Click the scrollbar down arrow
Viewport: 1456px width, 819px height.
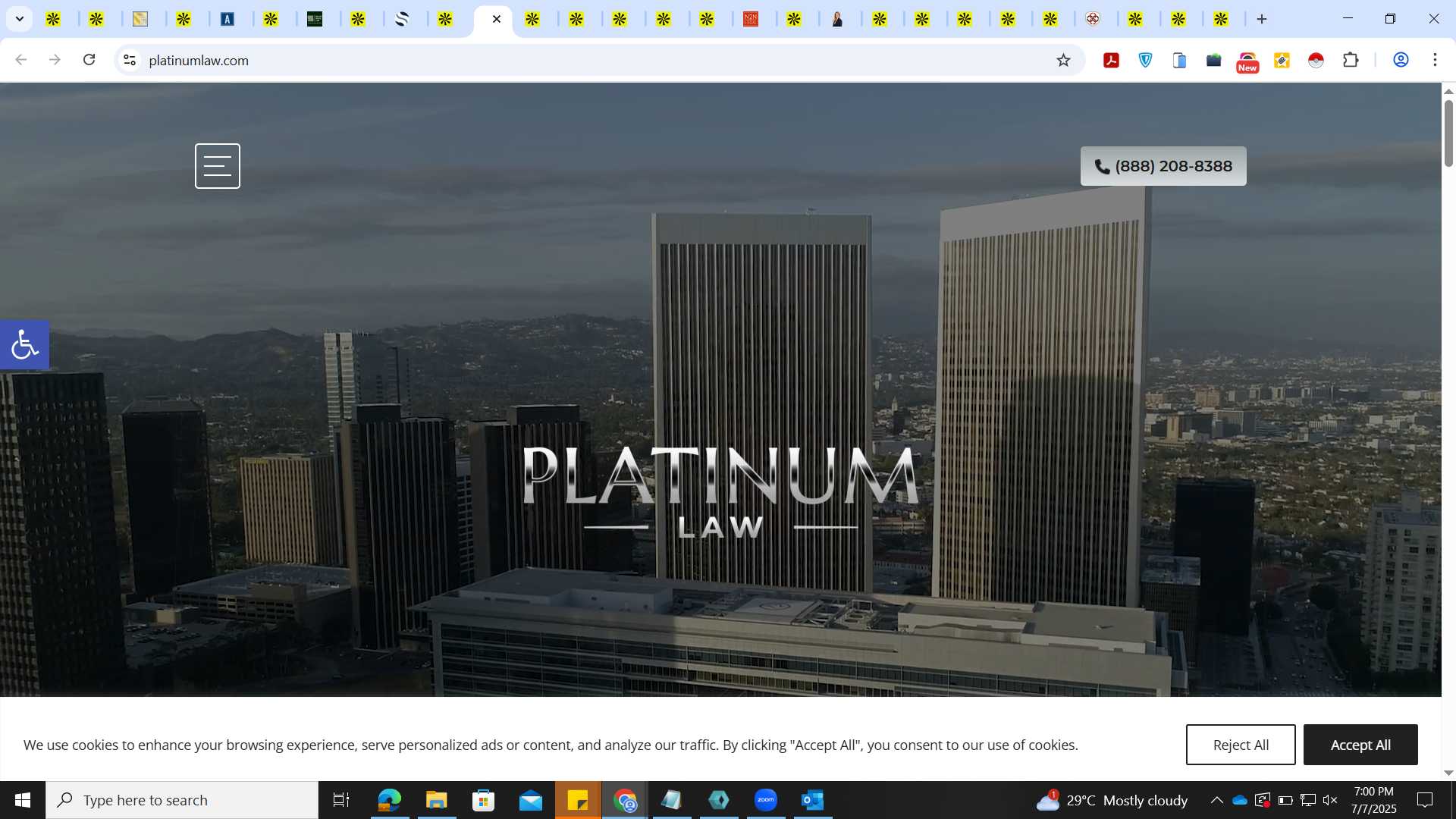pyautogui.click(x=1448, y=773)
